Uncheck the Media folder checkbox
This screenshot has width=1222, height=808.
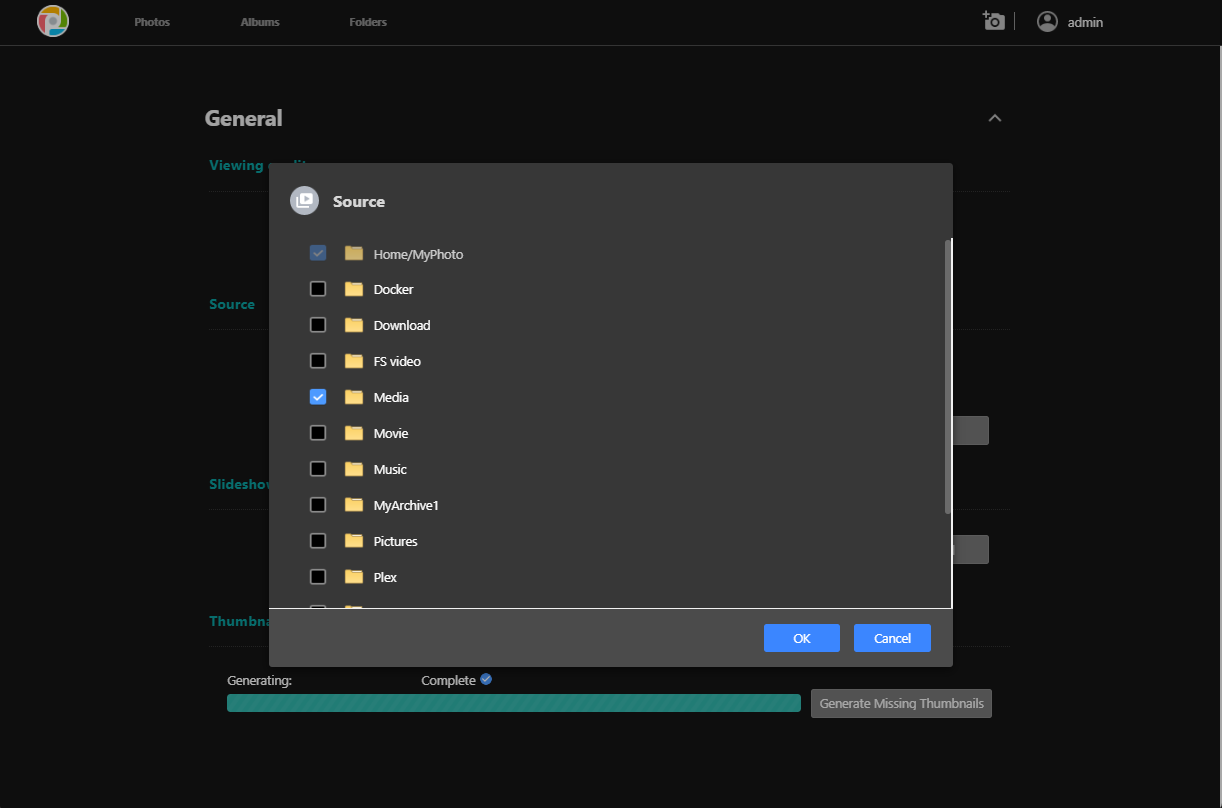(318, 397)
